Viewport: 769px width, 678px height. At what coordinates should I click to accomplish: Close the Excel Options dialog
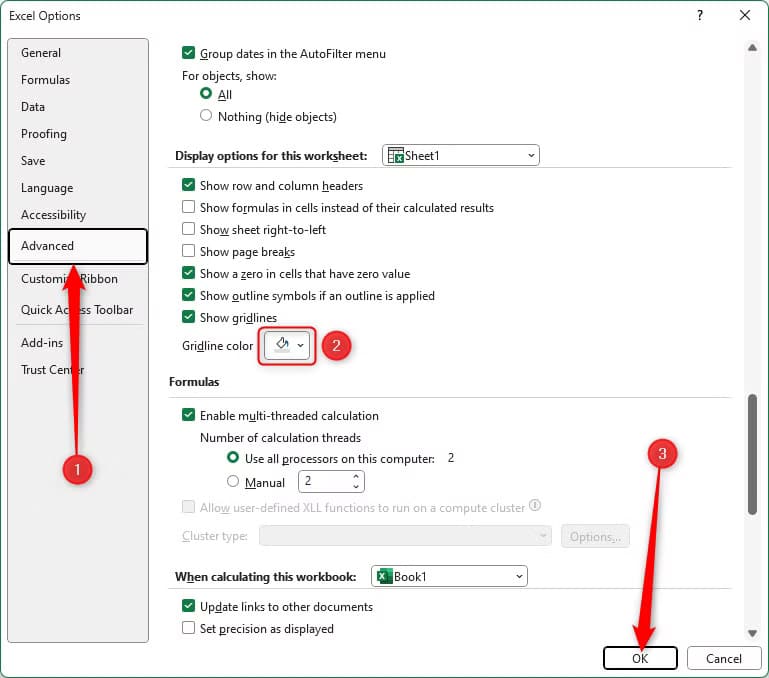[x=745, y=16]
